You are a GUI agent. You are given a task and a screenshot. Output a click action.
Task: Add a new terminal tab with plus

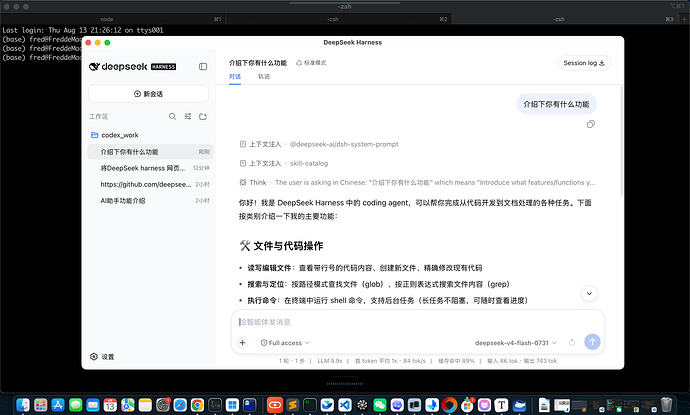coord(684,19)
